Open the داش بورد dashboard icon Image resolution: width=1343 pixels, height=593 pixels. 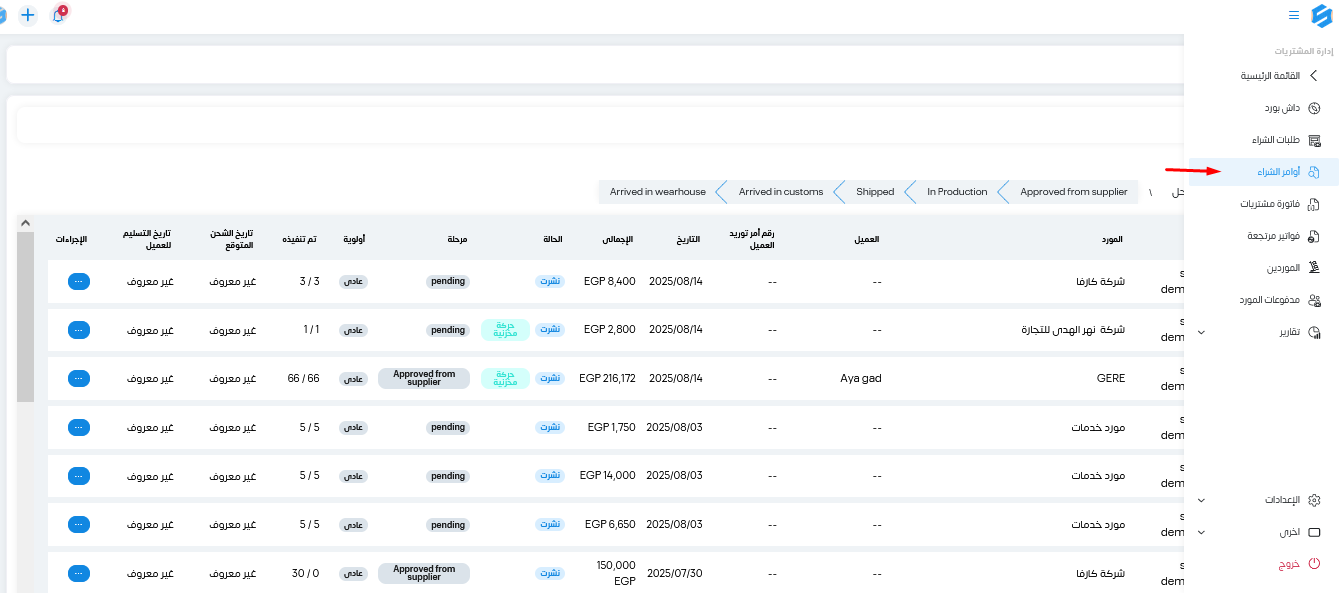1315,108
